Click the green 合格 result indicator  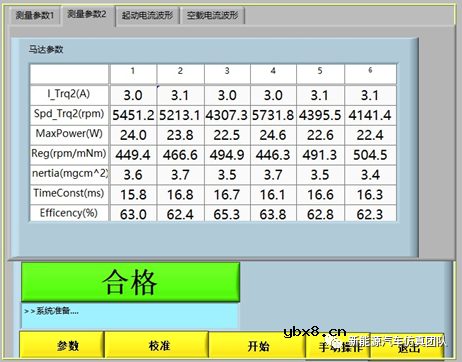click(x=130, y=282)
